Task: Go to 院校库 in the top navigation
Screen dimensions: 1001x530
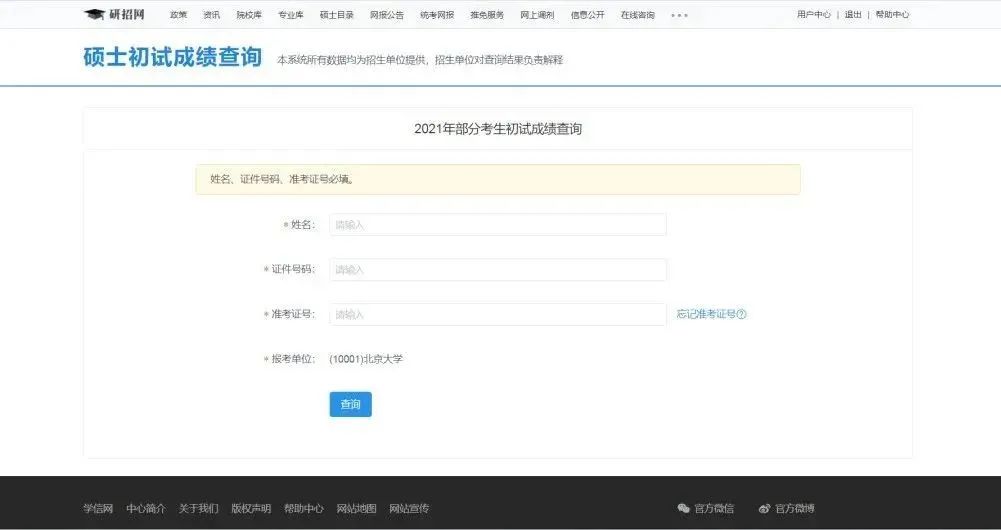Action: tap(249, 15)
